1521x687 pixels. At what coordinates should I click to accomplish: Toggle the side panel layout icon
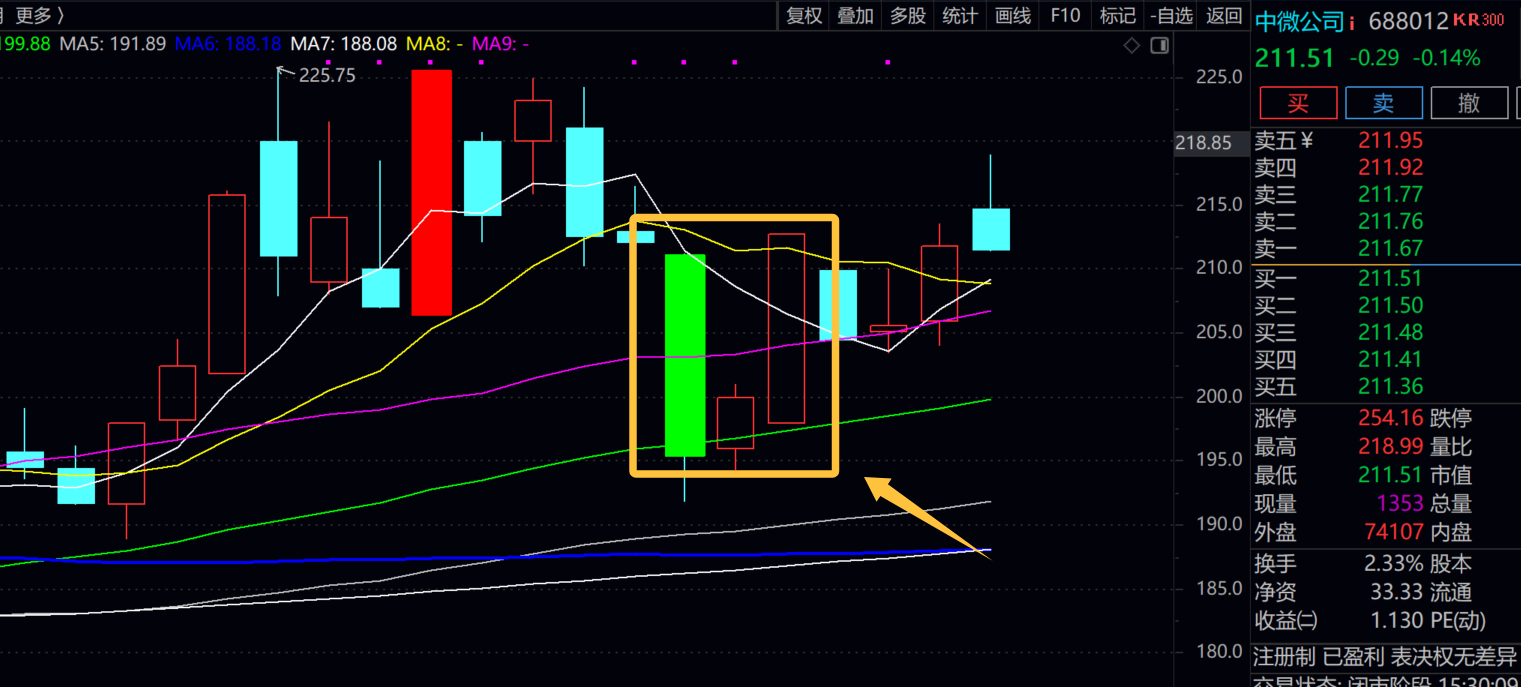[x=1160, y=45]
